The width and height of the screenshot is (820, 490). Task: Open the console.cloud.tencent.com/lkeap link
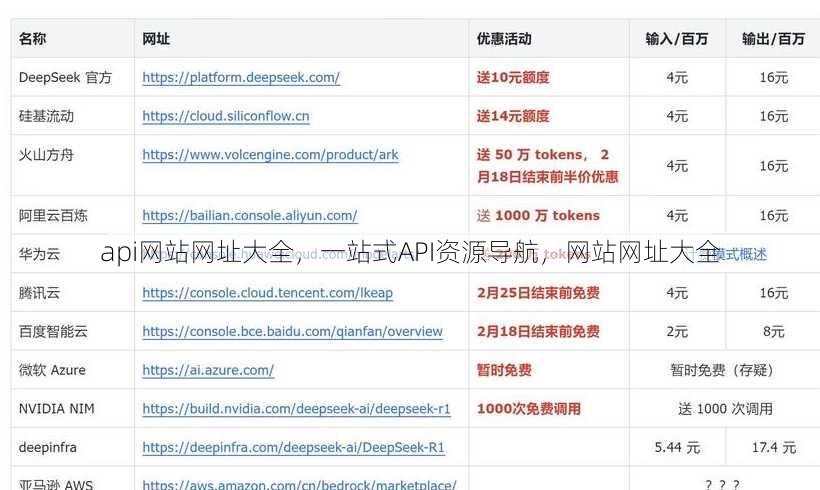[x=268, y=293]
